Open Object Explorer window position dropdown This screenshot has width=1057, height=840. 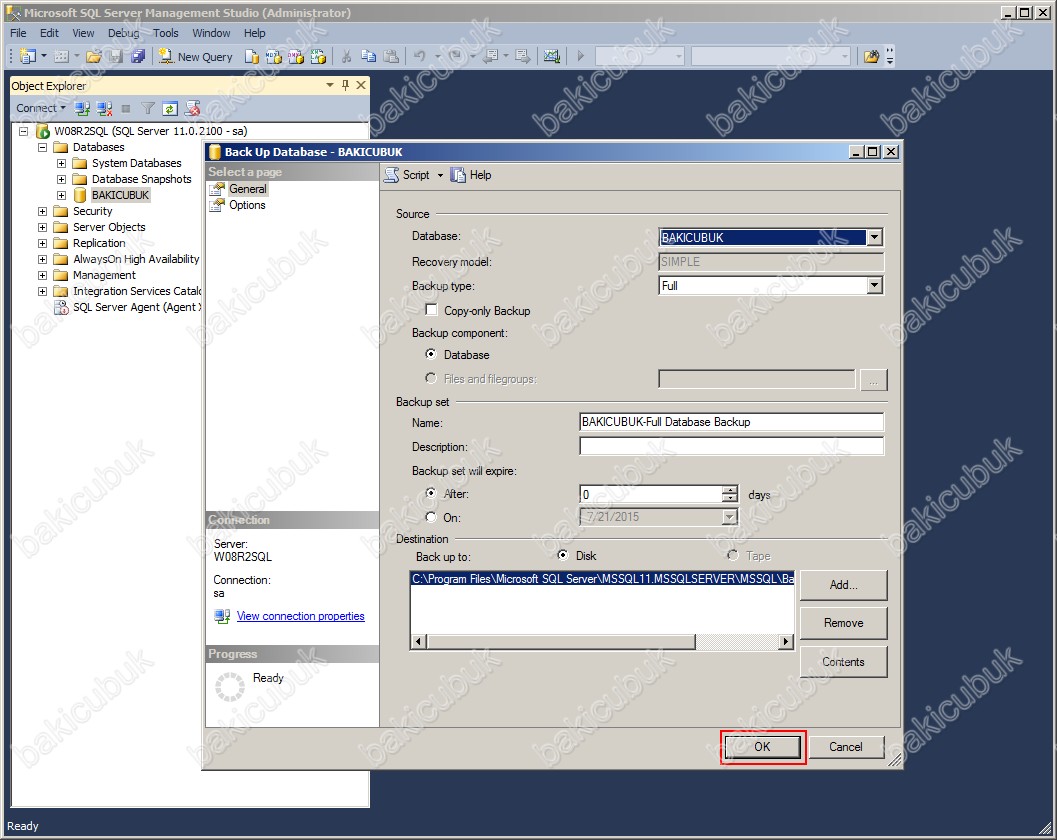point(330,85)
